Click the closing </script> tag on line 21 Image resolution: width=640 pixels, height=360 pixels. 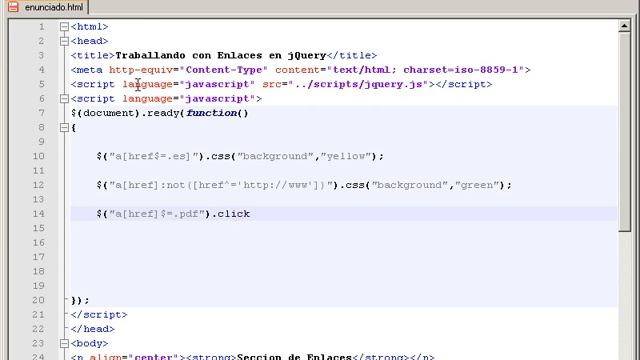(99, 315)
